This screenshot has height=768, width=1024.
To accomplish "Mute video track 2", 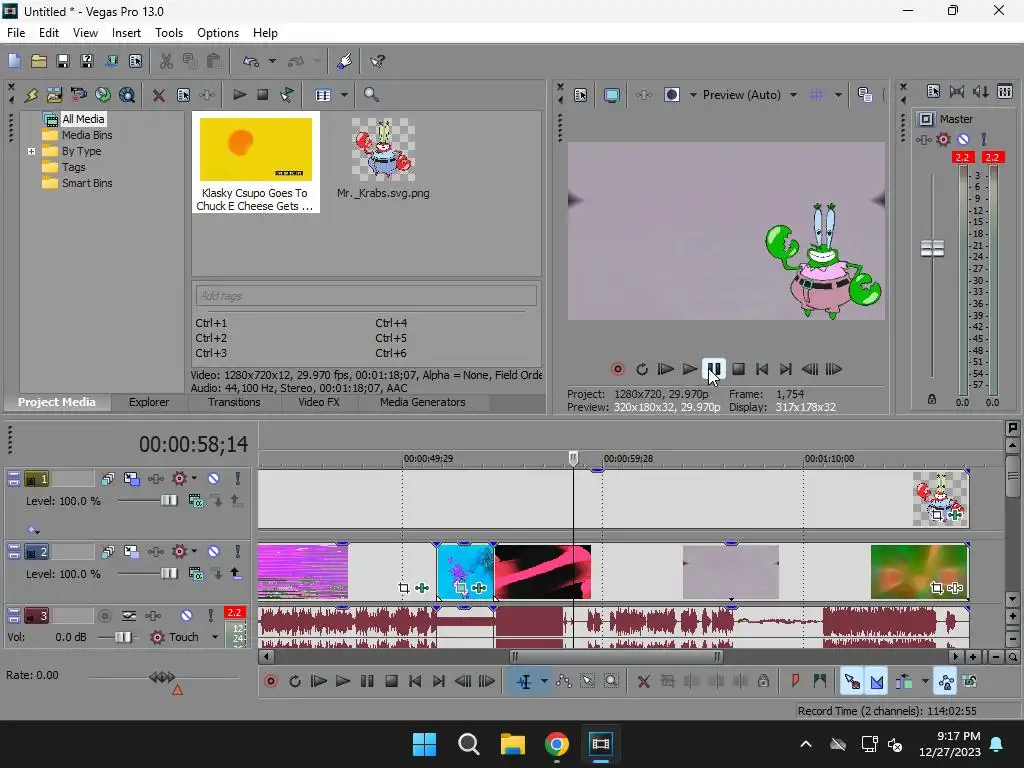I will click(x=214, y=552).
